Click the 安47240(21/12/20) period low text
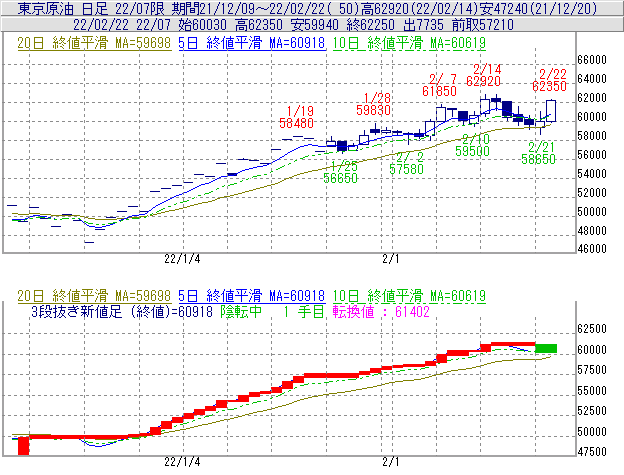This screenshot has height=475, width=624. pos(538,8)
